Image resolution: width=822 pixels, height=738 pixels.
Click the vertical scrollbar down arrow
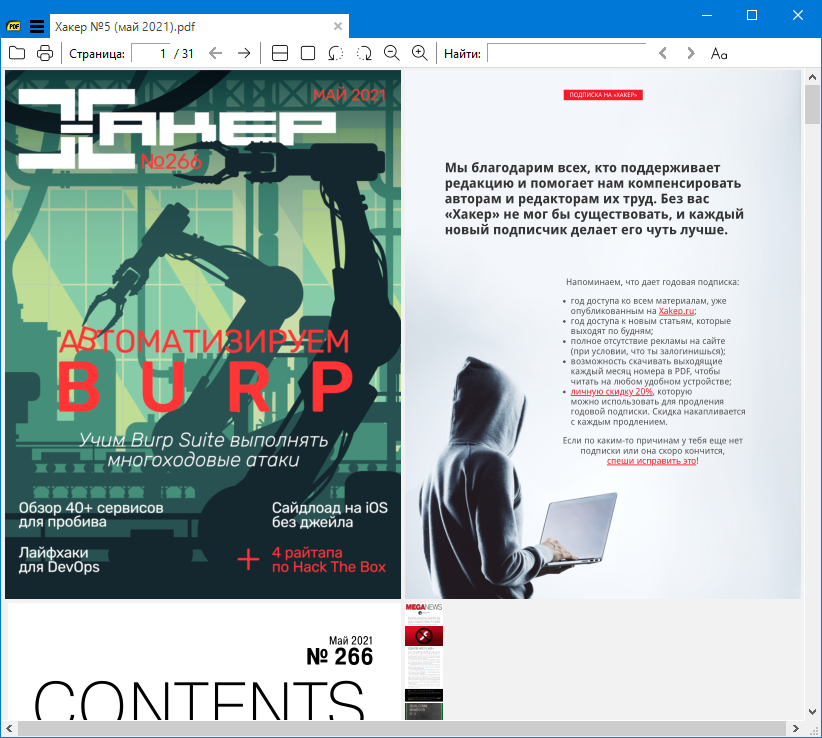click(813, 712)
